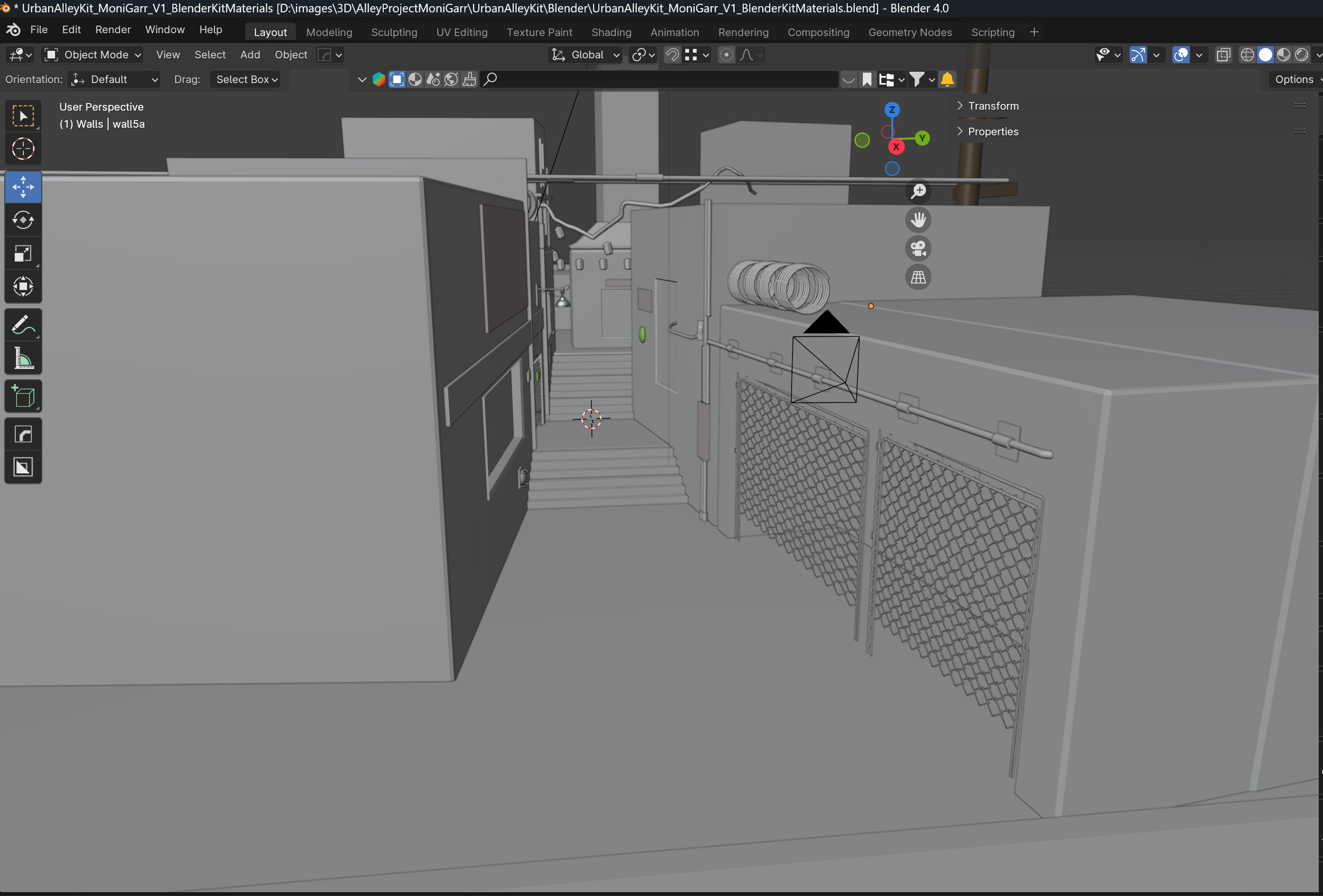The image size is (1323, 896).
Task: Open BlenderKit notifications bell
Action: [947, 79]
